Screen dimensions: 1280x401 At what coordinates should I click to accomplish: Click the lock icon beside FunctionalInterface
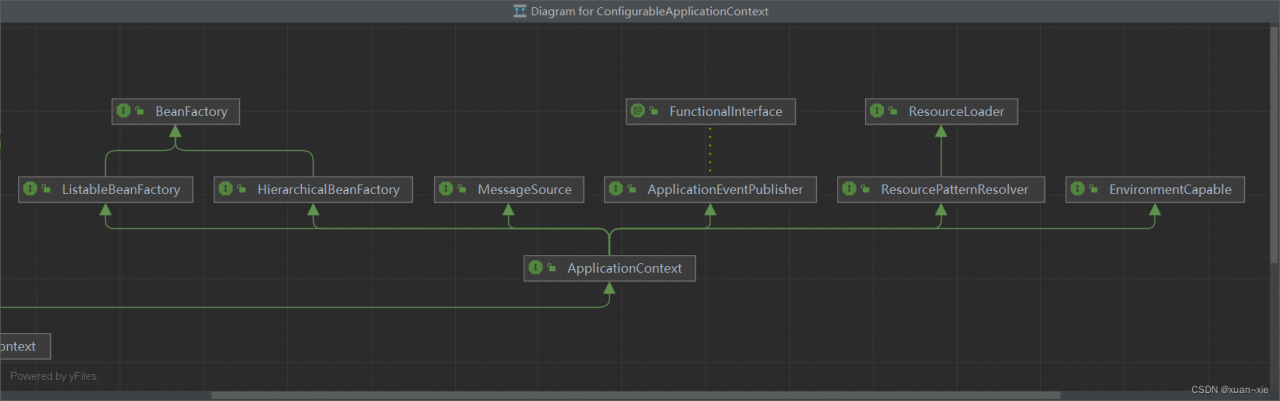pyautogui.click(x=654, y=111)
